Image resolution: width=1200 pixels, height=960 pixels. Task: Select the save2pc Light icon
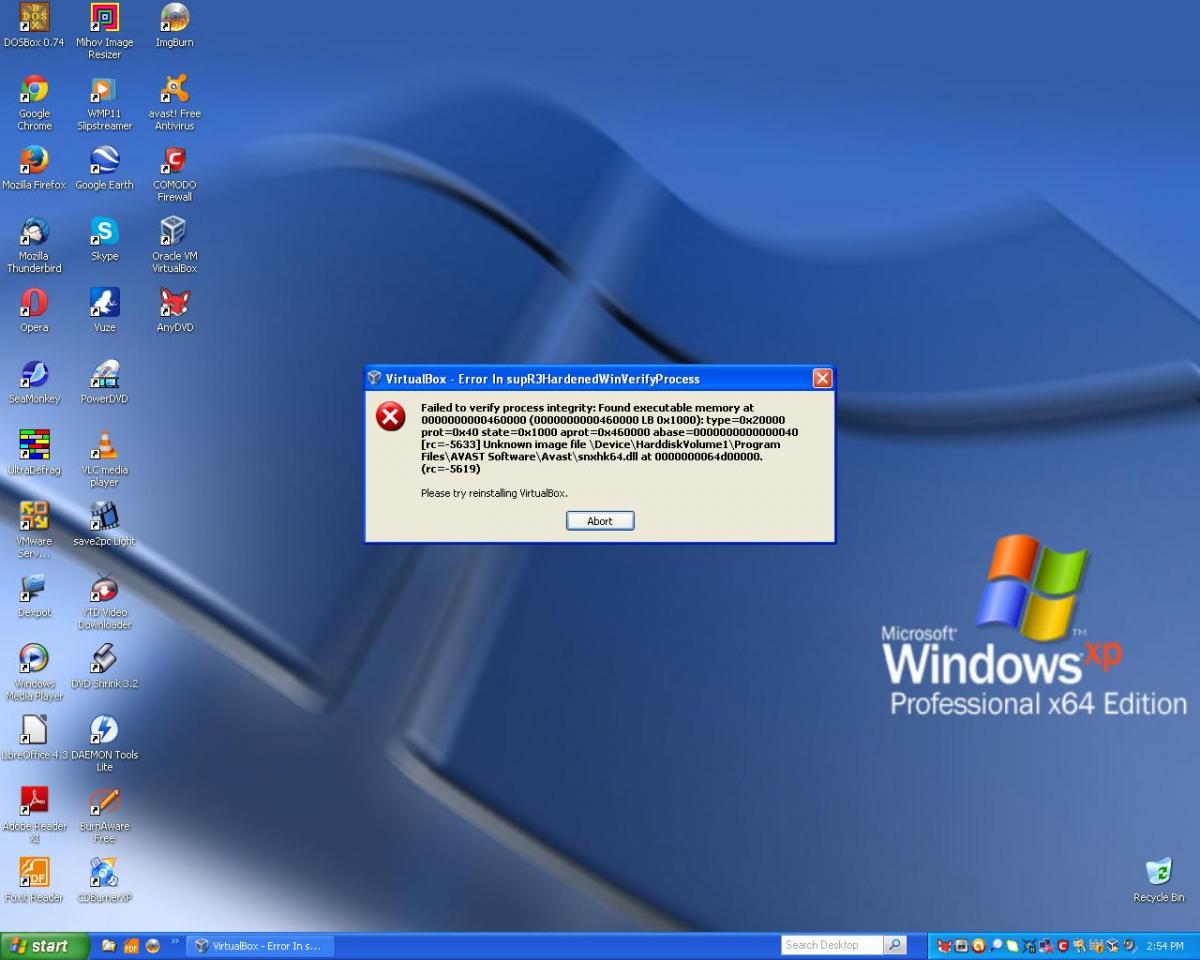pyautogui.click(x=104, y=524)
